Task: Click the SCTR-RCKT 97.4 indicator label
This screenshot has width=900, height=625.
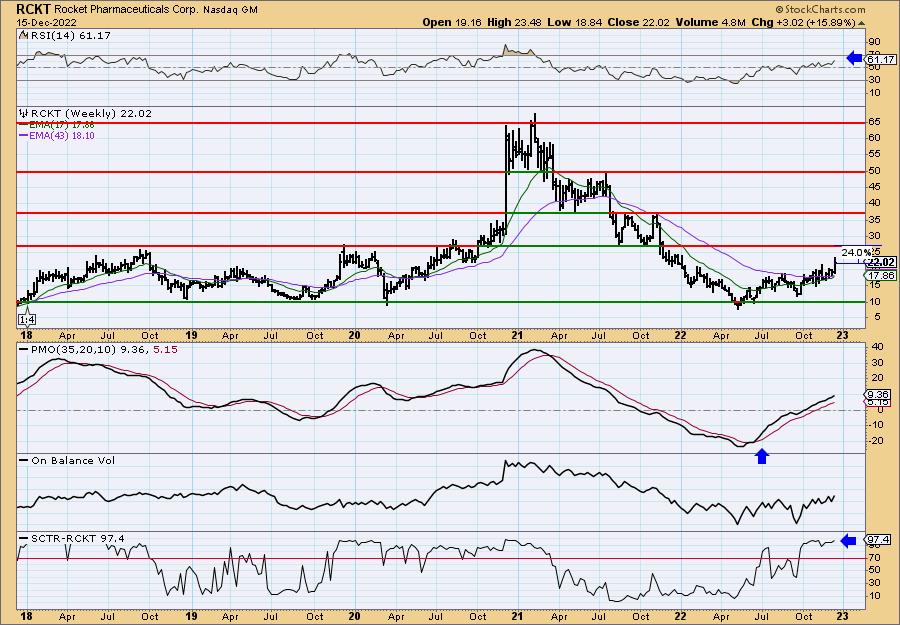Action: click(x=77, y=538)
